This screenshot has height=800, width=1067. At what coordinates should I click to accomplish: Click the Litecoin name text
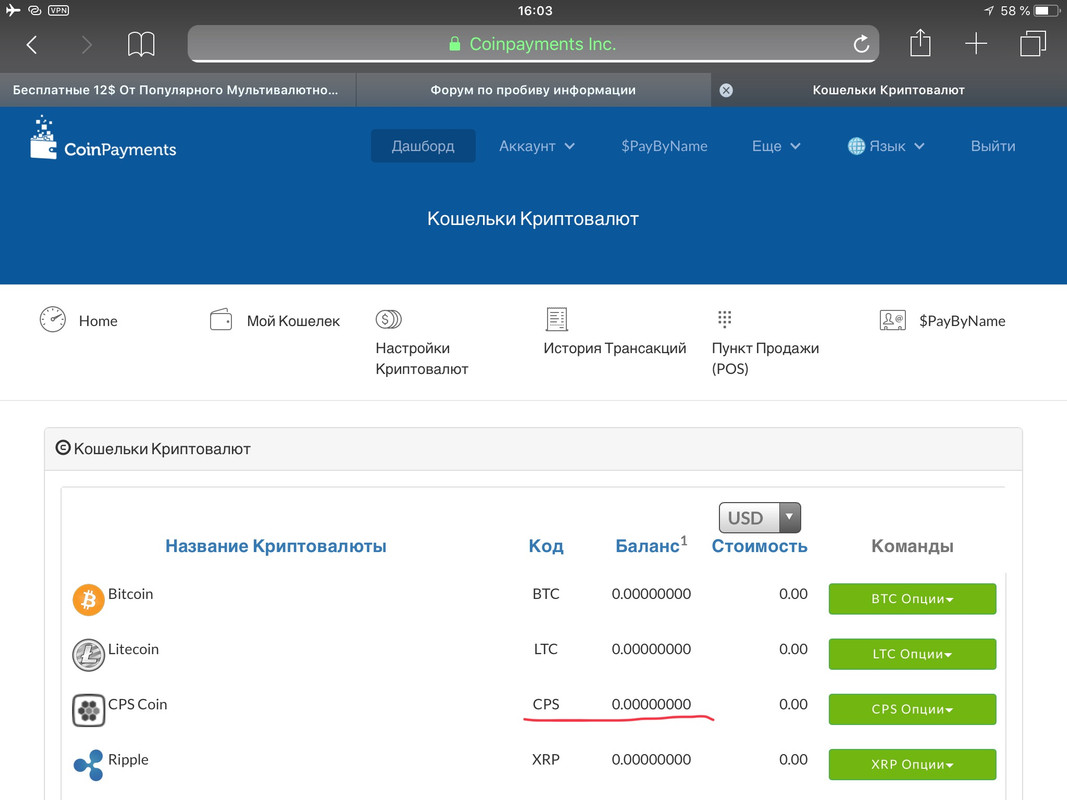click(x=133, y=649)
